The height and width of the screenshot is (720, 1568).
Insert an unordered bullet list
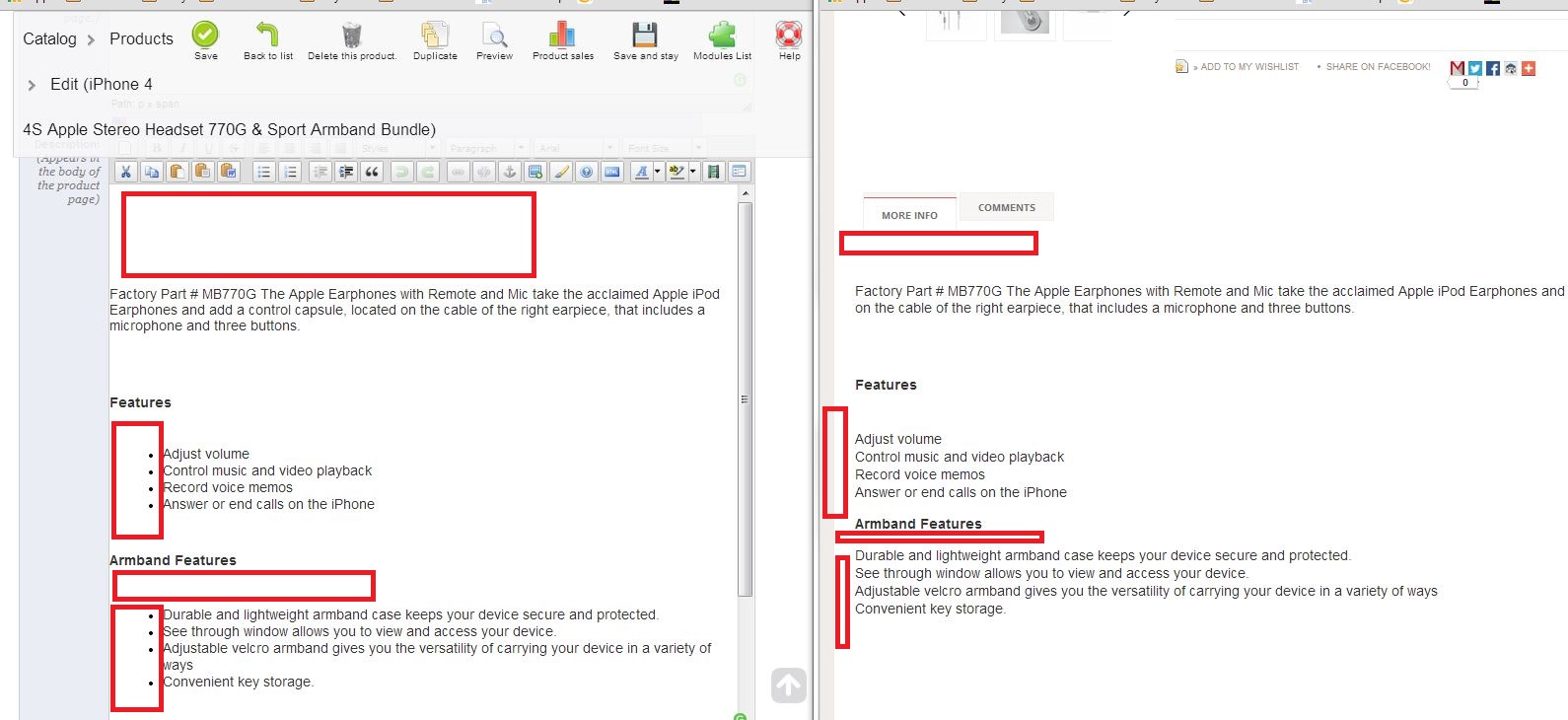pos(263,172)
